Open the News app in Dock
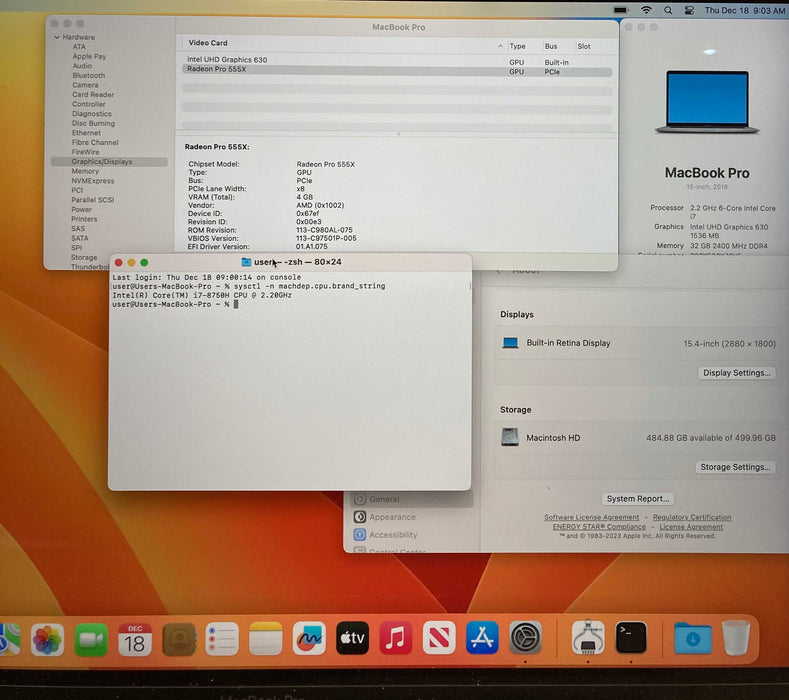 (x=439, y=638)
